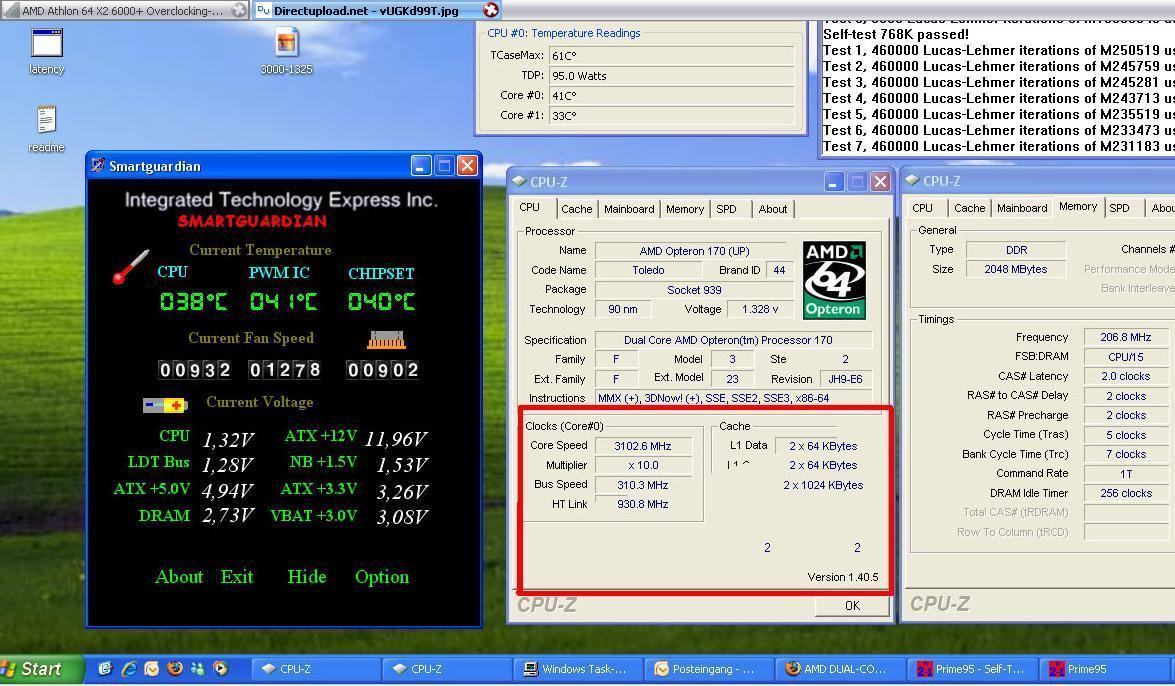Screen dimensions: 1175x686
Task: Select the Directupload.net browser tab
Action: tap(376, 10)
